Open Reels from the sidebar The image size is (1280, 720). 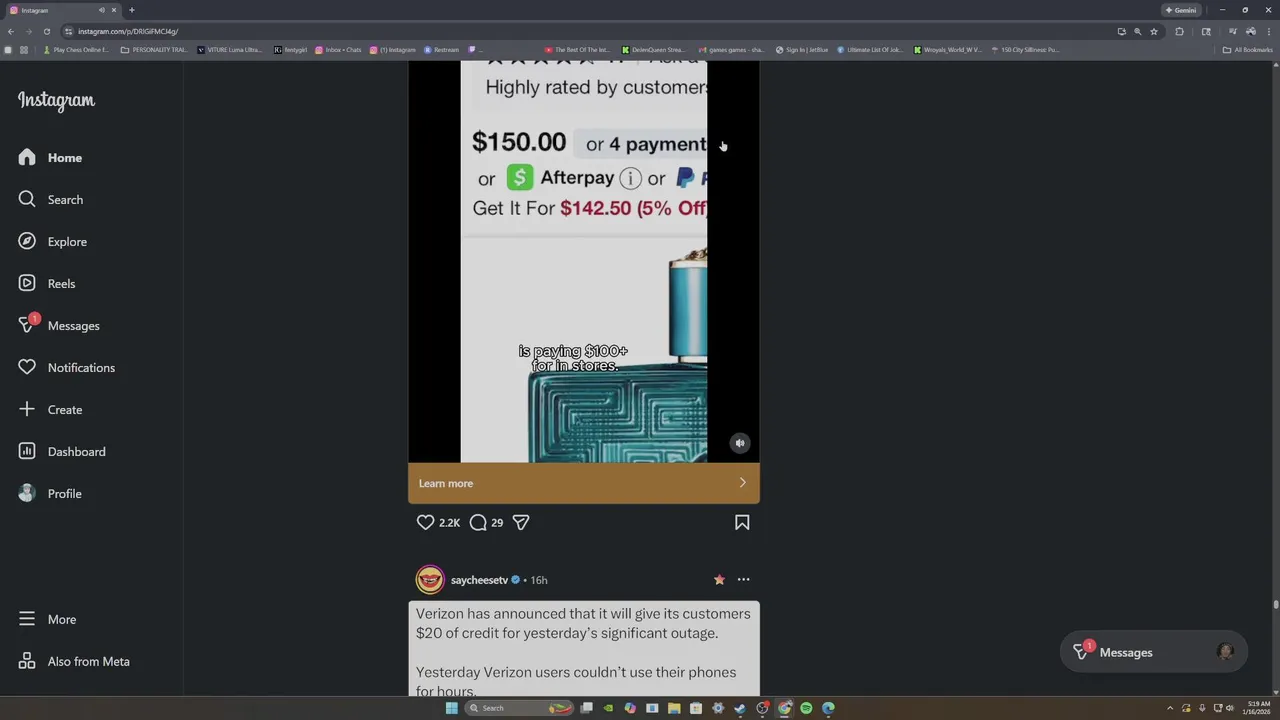point(46,284)
